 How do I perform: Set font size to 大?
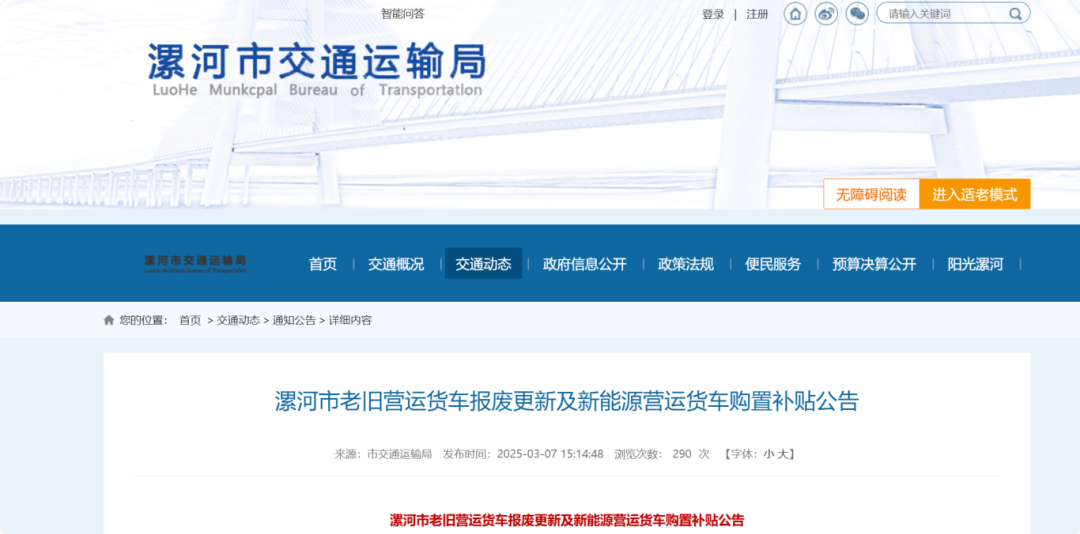pos(782,454)
